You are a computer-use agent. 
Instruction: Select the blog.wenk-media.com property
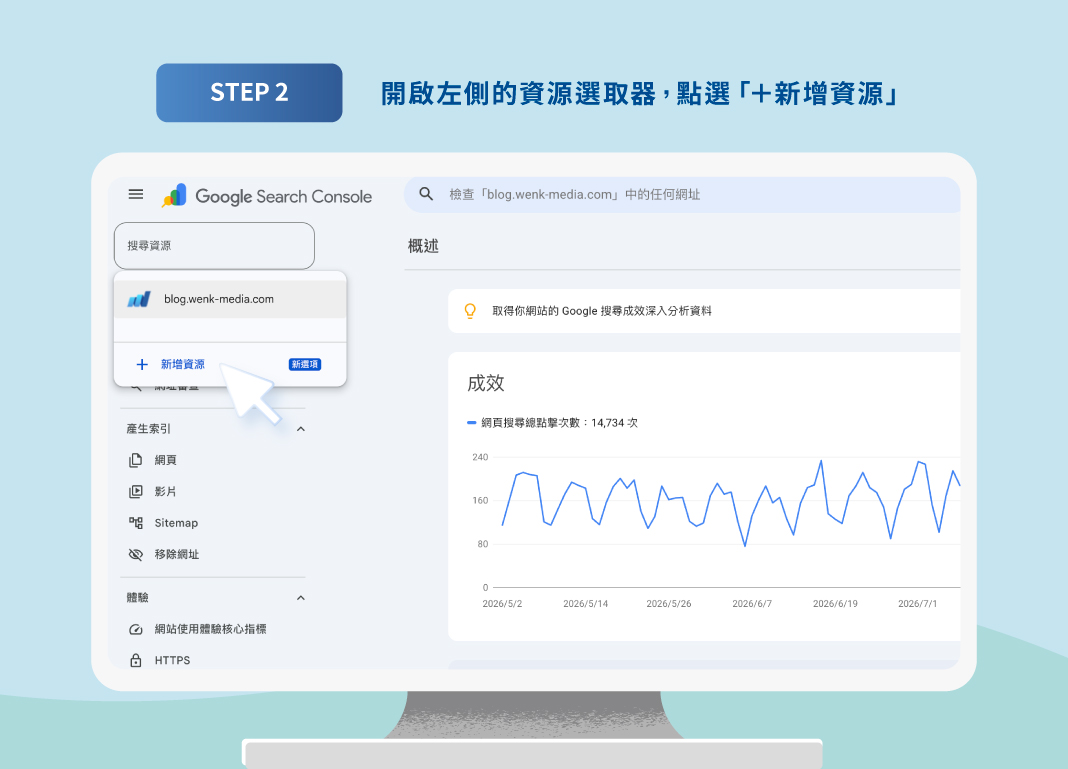tap(230, 299)
